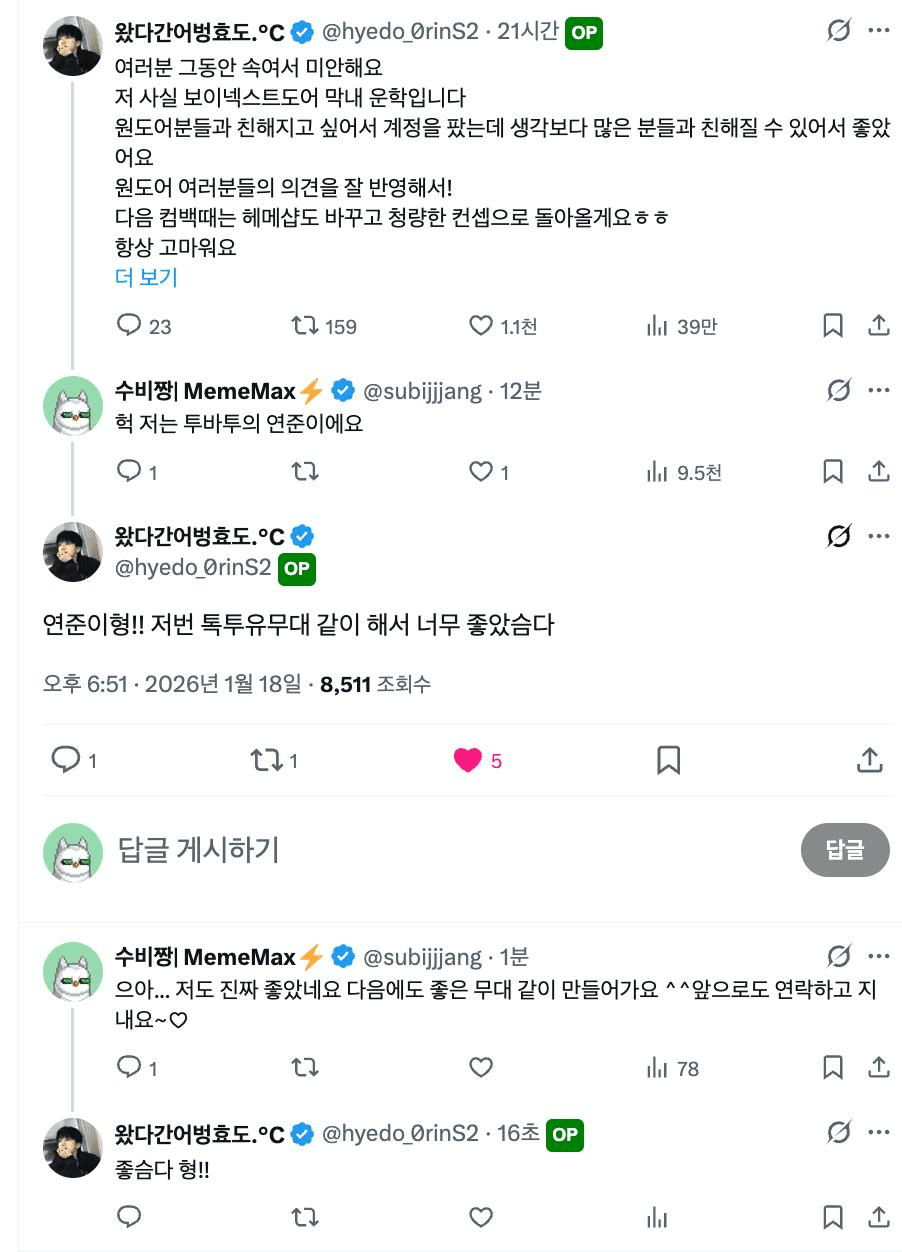Expand the post with 더 보기
This screenshot has width=902, height=1252.
(146, 278)
